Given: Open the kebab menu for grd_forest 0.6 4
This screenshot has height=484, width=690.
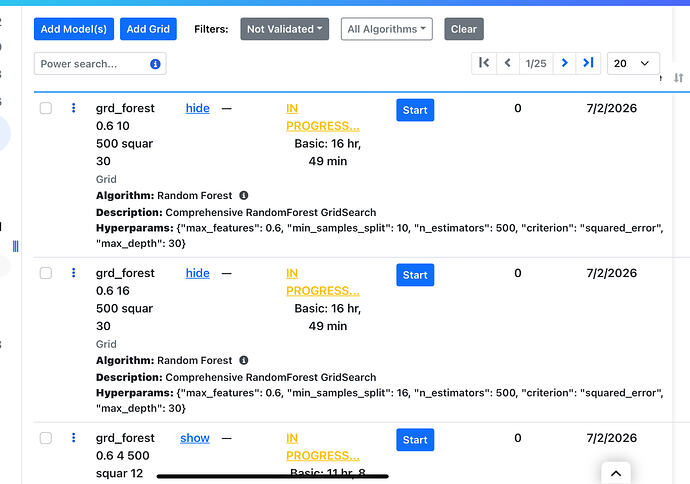Looking at the screenshot, I should tap(73, 438).
